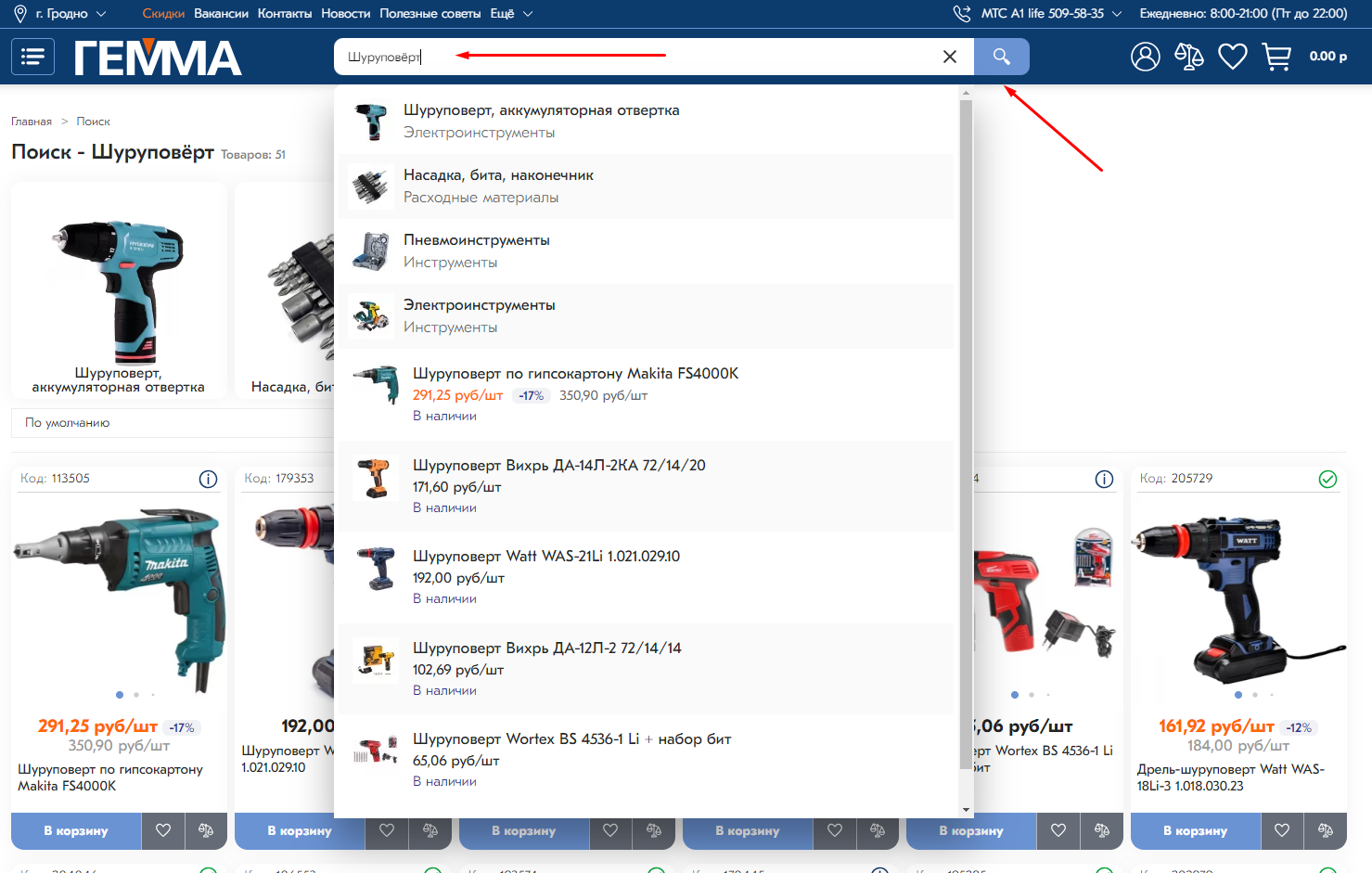Open the favorites heart icon in header
This screenshot has height=873, width=1372.
pyautogui.click(x=1232, y=57)
